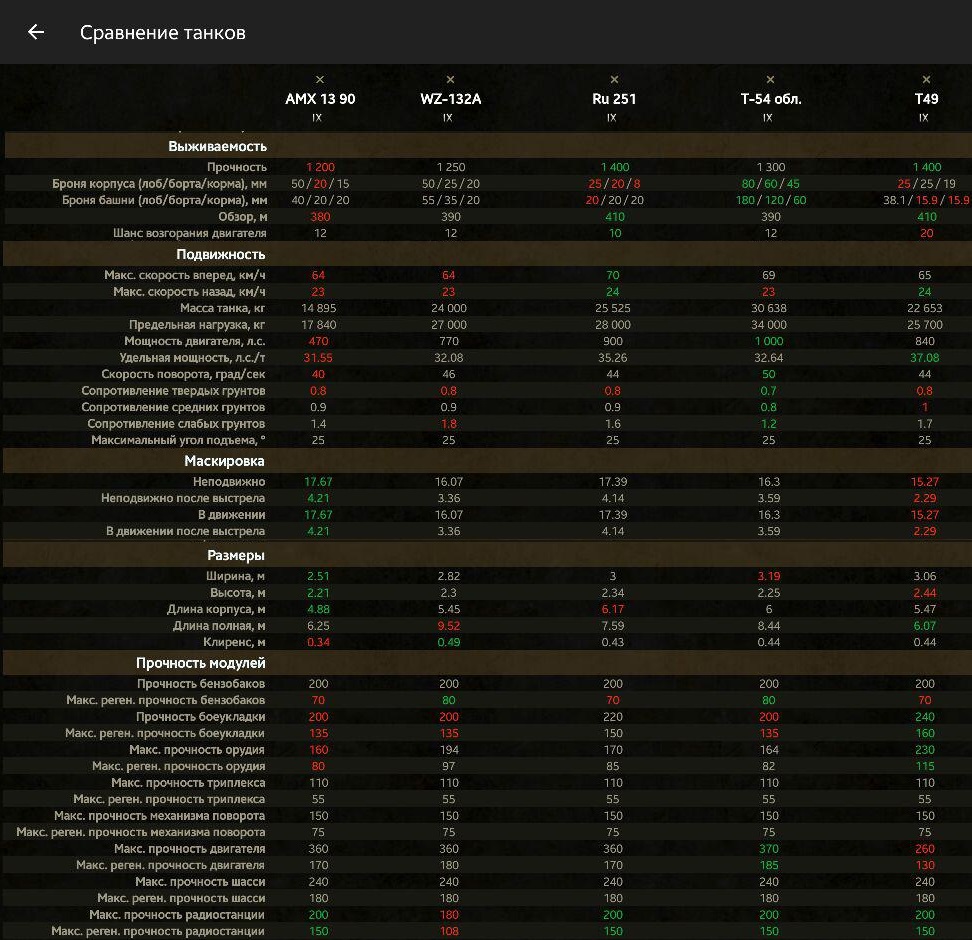Click the Неподвижно camouflage row label

point(229,481)
